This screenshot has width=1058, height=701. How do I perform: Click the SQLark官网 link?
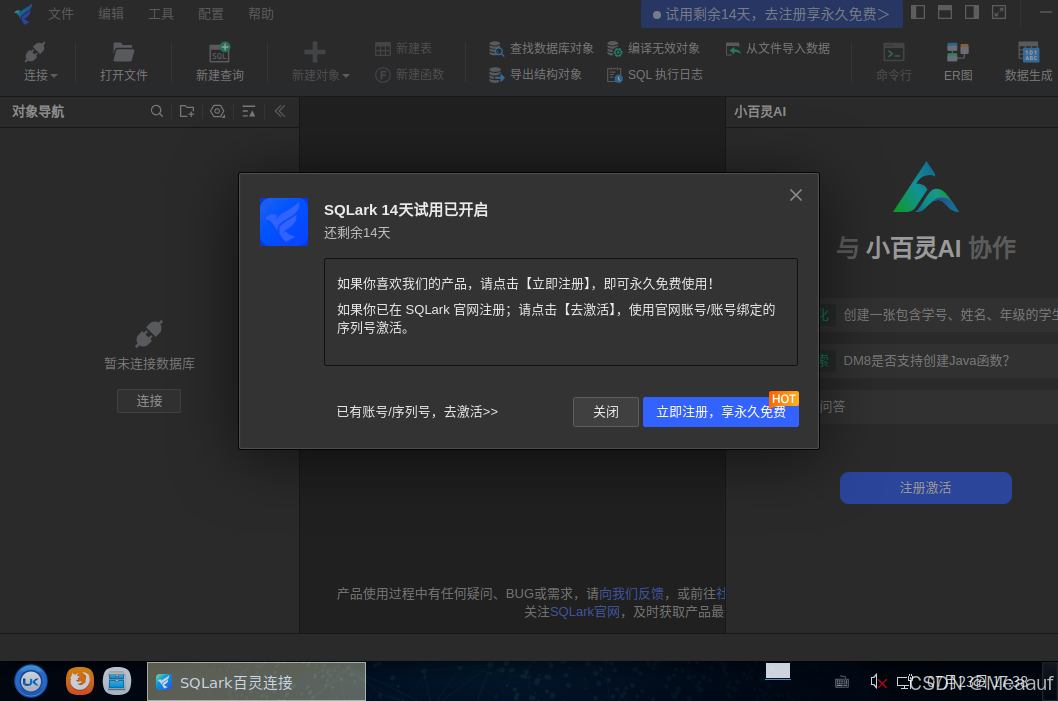click(585, 612)
